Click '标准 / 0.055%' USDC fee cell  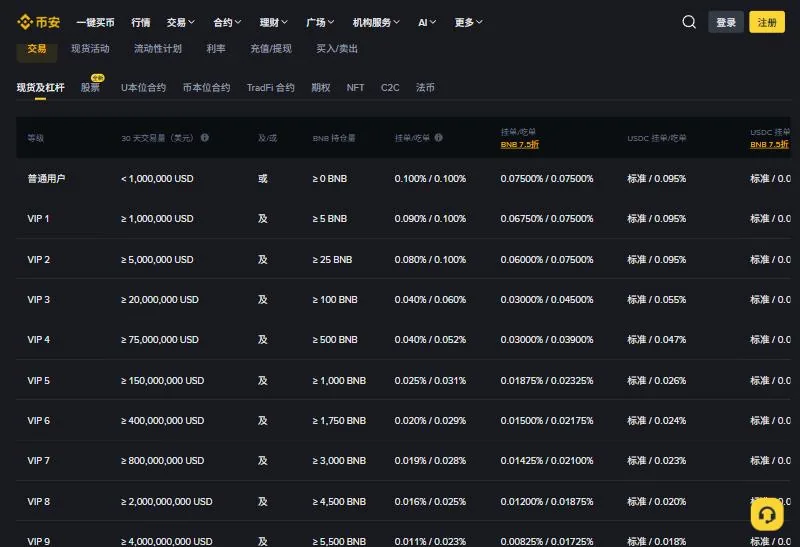(x=657, y=300)
